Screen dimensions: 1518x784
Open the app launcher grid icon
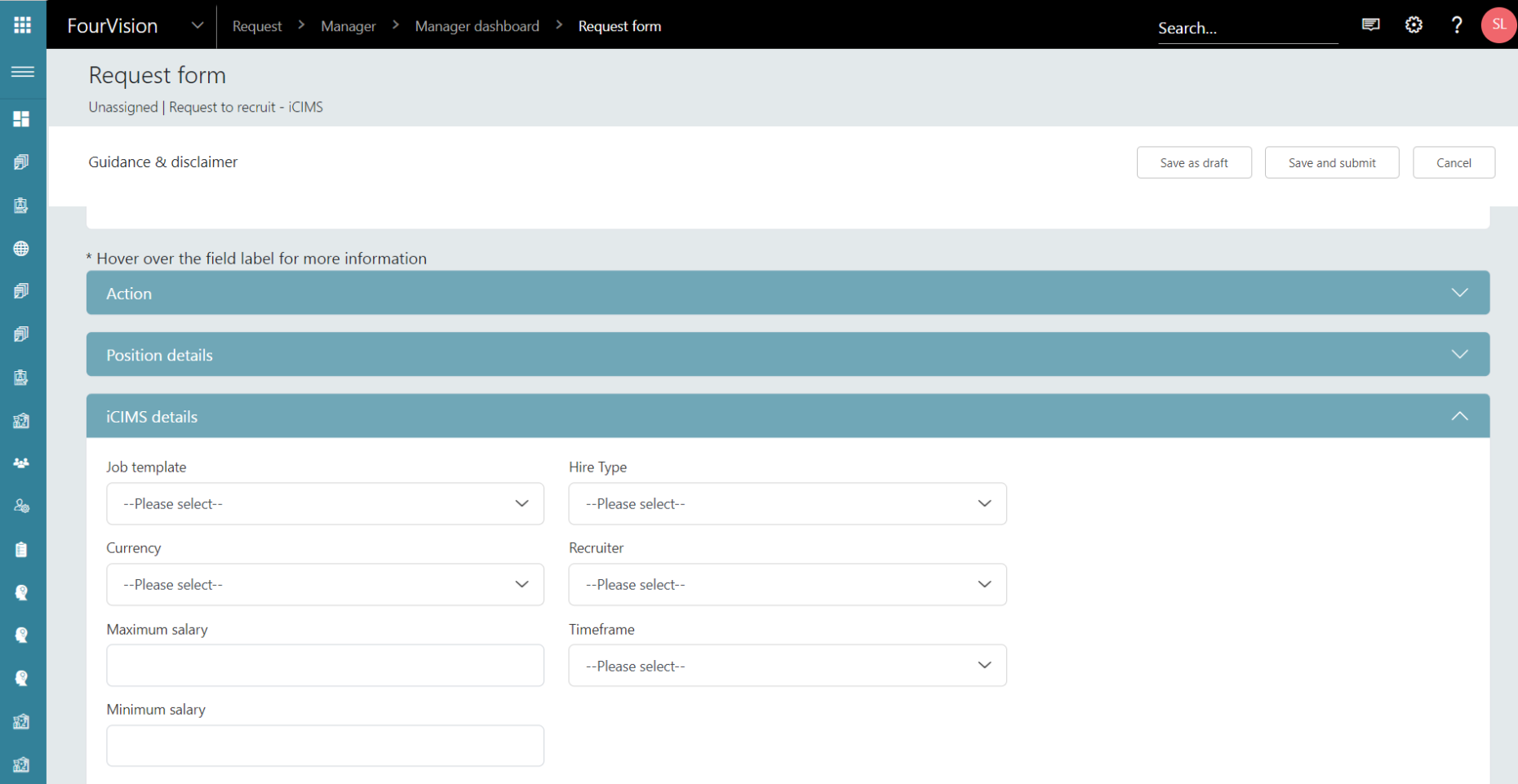[x=23, y=24]
